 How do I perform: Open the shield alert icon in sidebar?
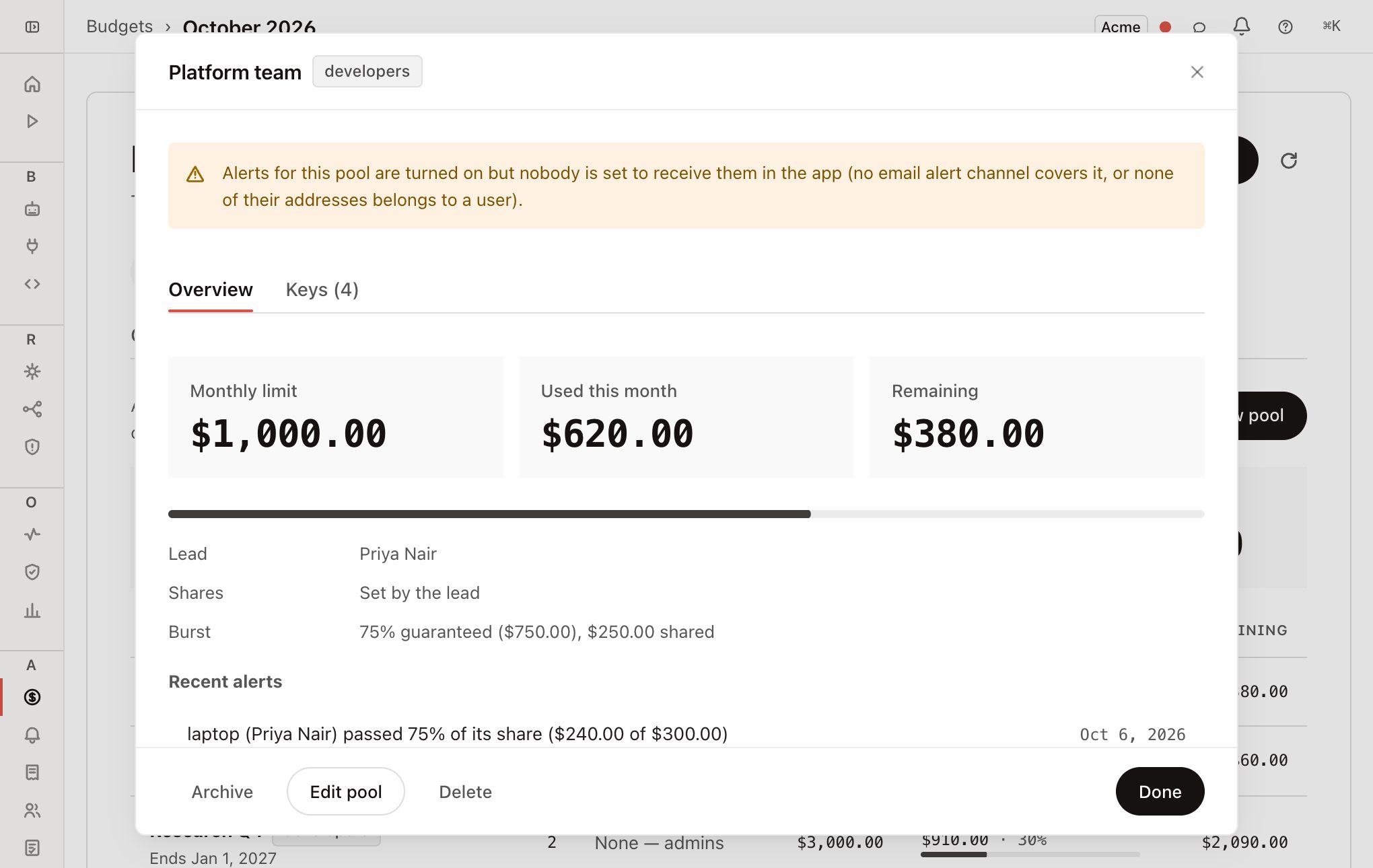point(32,447)
